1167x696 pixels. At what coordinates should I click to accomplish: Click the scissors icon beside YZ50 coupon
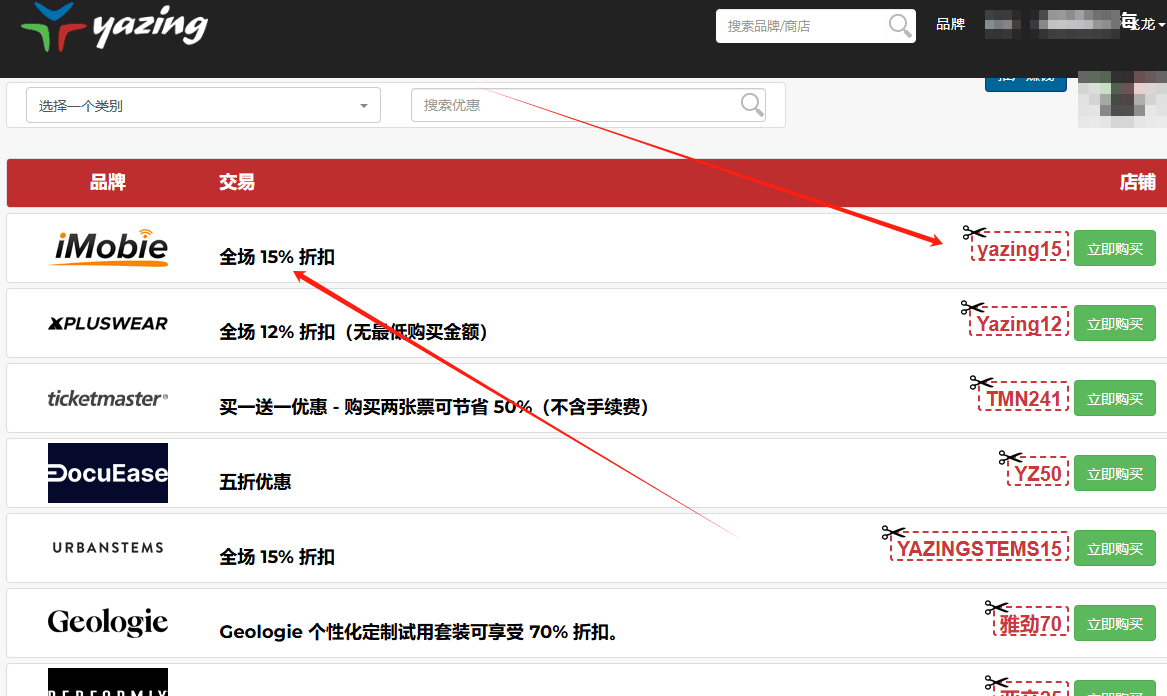tap(1010, 457)
